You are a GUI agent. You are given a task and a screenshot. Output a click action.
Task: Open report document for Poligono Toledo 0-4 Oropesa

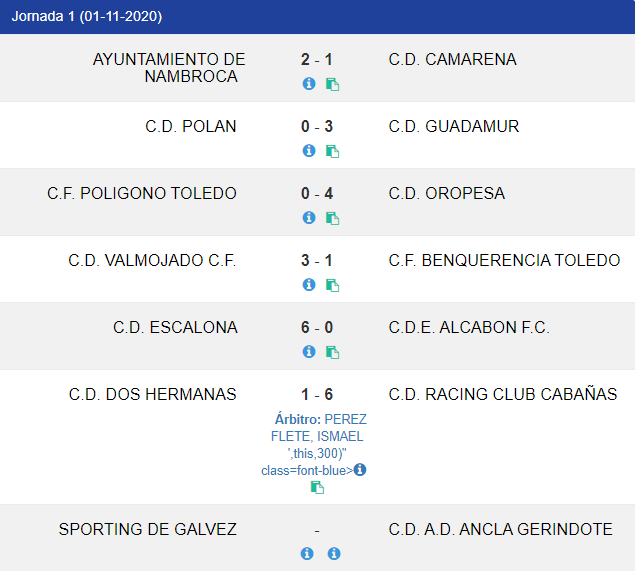332,218
